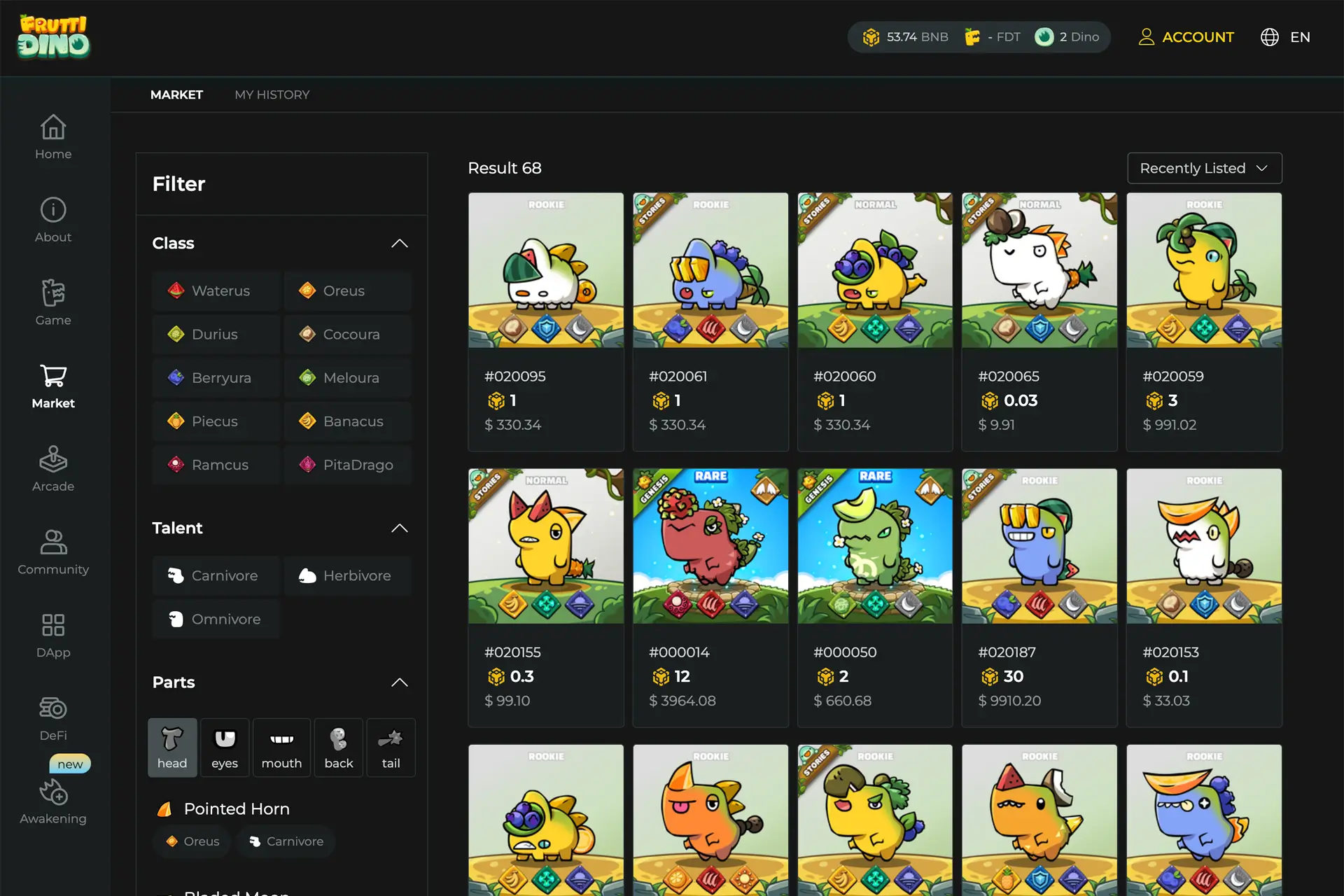1344x896 pixels.
Task: Open DApp from the sidebar
Action: (53, 635)
